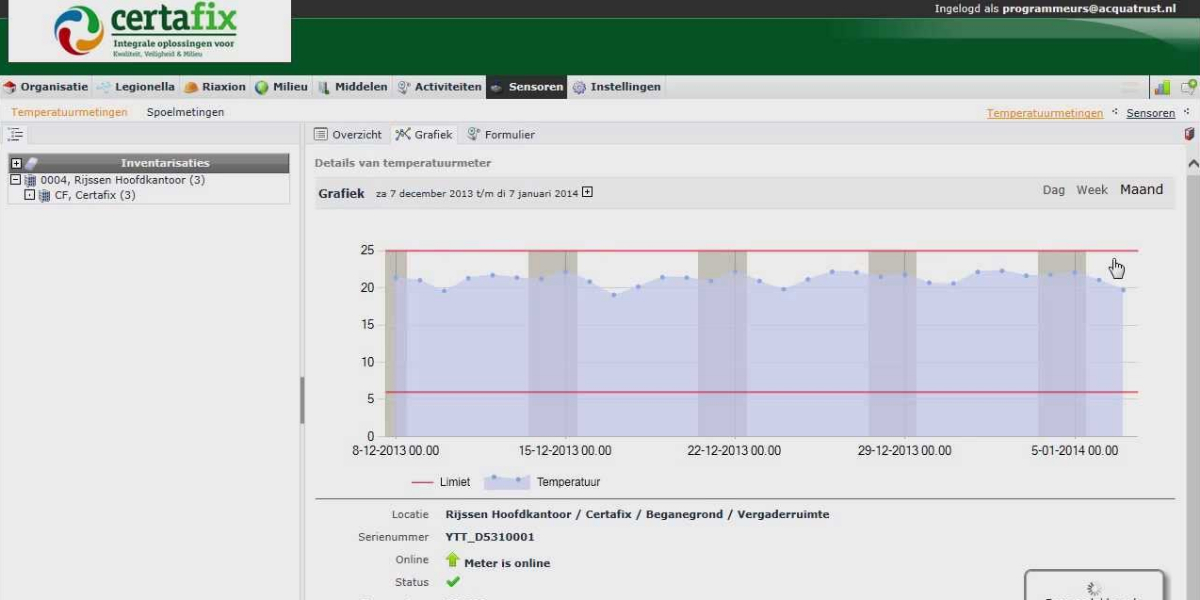1200x600 pixels.
Task: Open the red help book icon
Action: coord(1189,134)
